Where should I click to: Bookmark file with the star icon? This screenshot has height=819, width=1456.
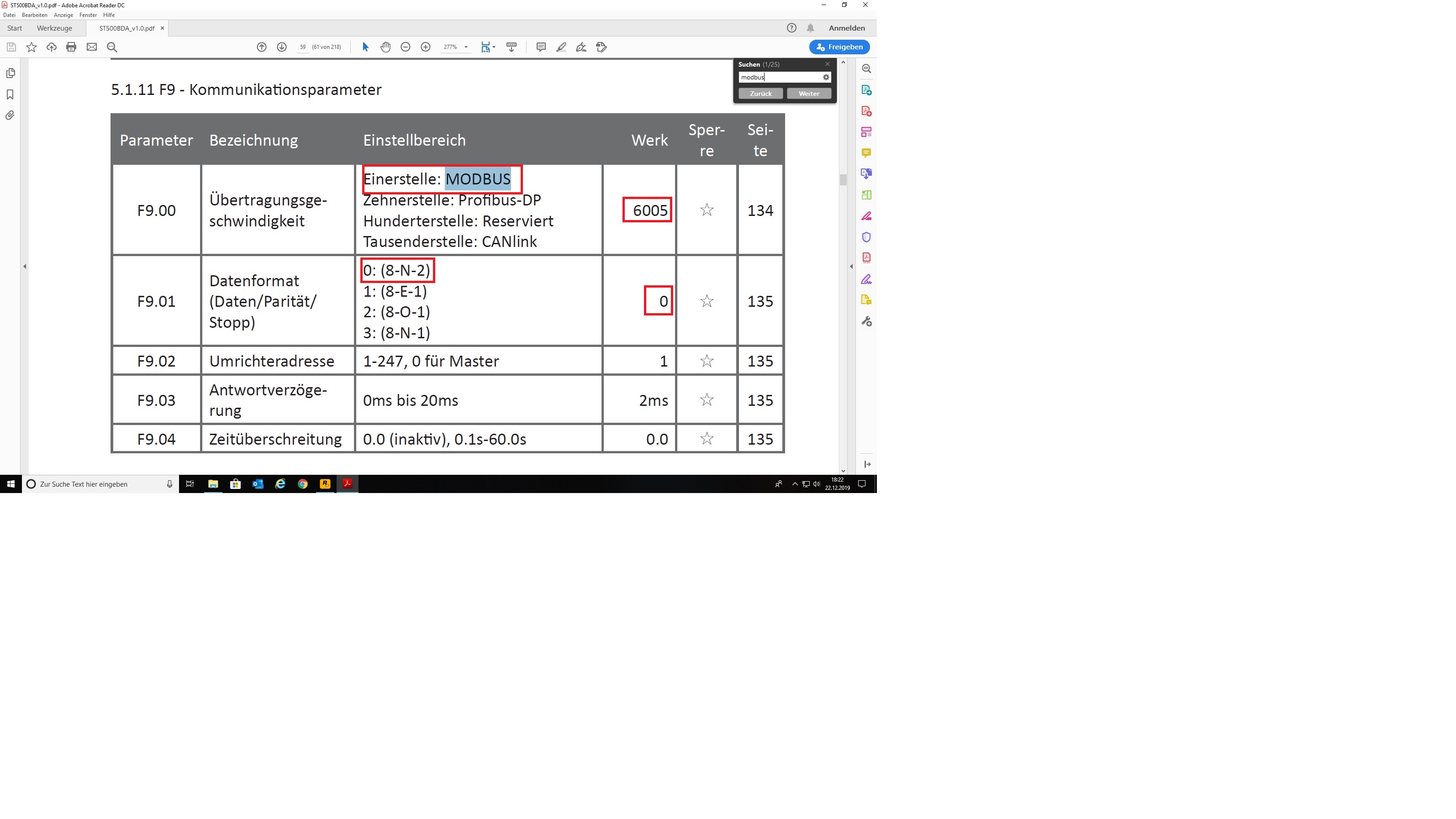[32, 47]
